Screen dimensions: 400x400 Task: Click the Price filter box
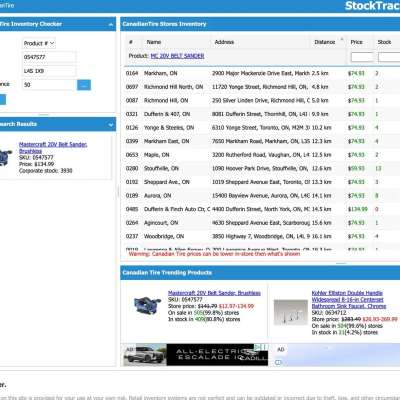[362, 57]
